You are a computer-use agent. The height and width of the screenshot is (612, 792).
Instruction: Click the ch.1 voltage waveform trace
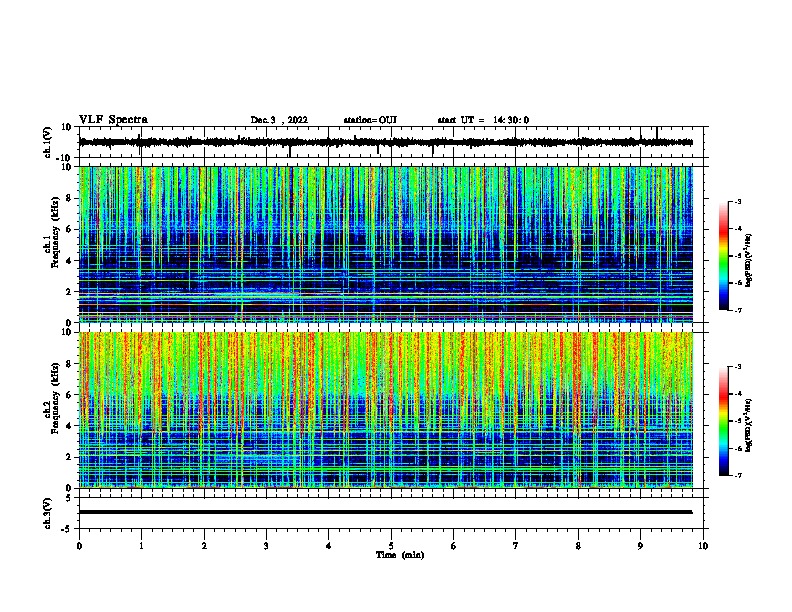pos(385,142)
